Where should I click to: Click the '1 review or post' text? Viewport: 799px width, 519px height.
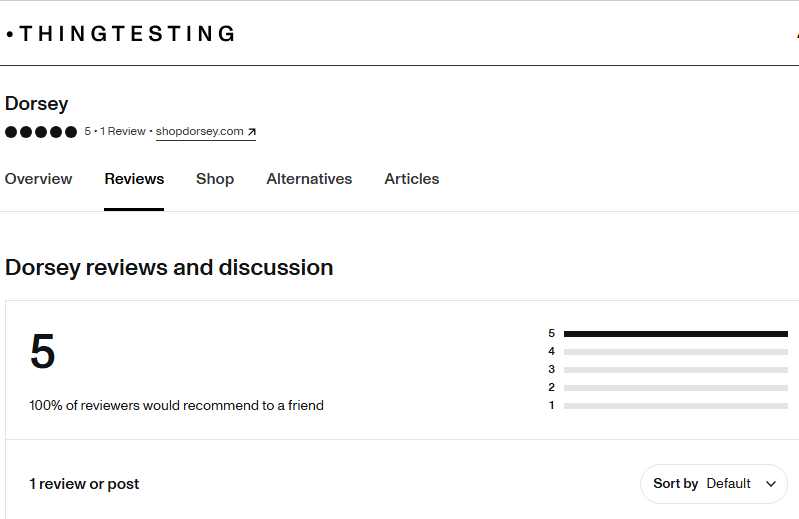tap(84, 484)
